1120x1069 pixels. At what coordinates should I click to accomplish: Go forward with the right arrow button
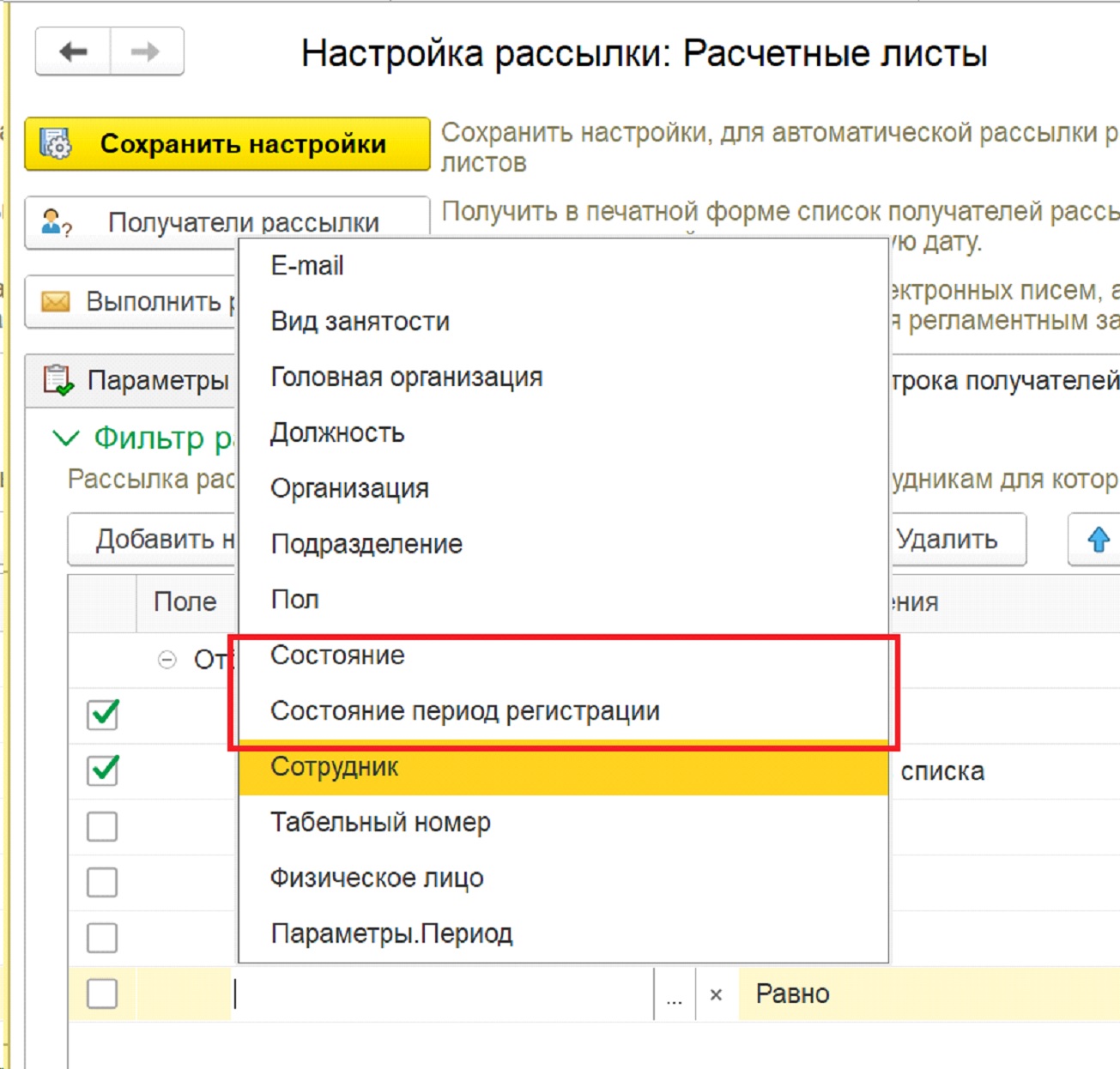tap(146, 51)
